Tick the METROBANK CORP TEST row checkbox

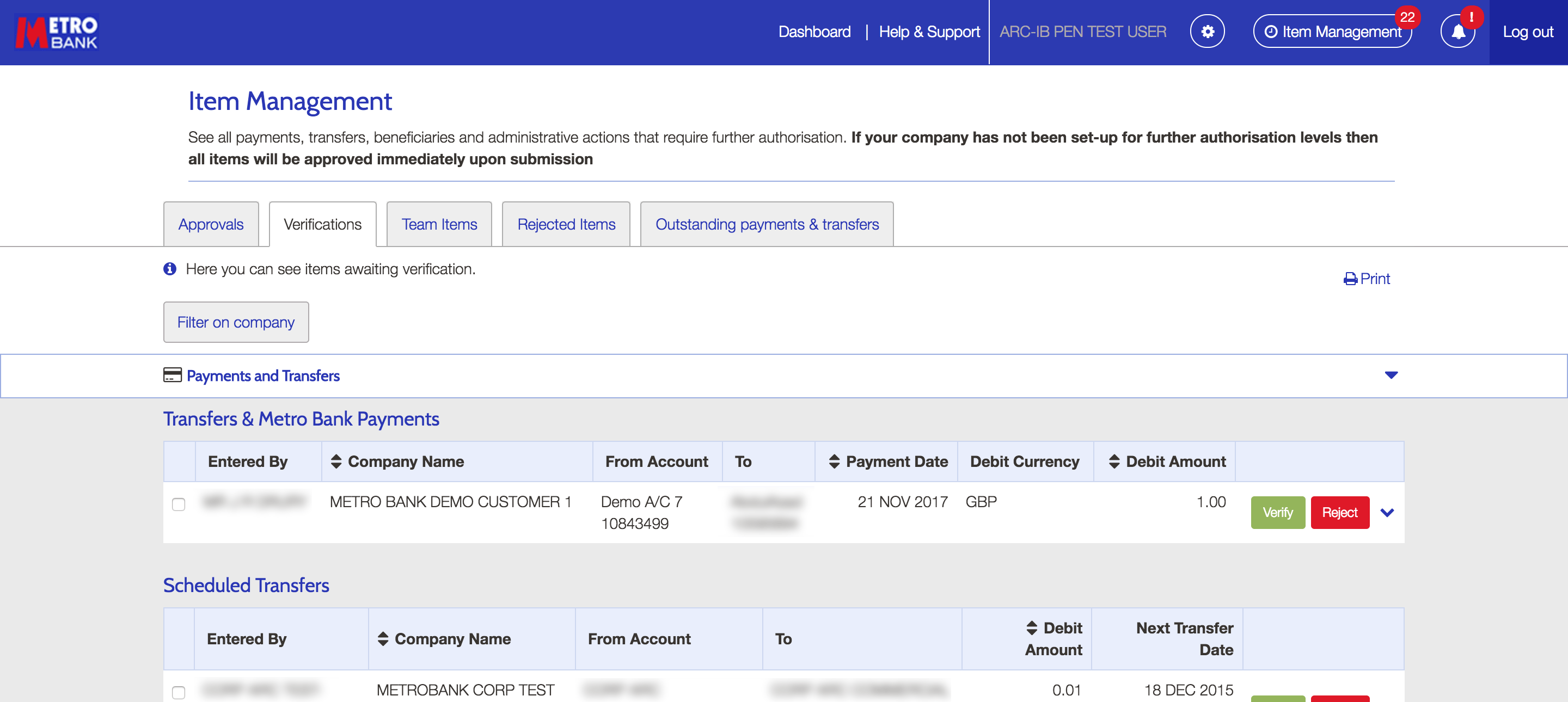tap(179, 692)
